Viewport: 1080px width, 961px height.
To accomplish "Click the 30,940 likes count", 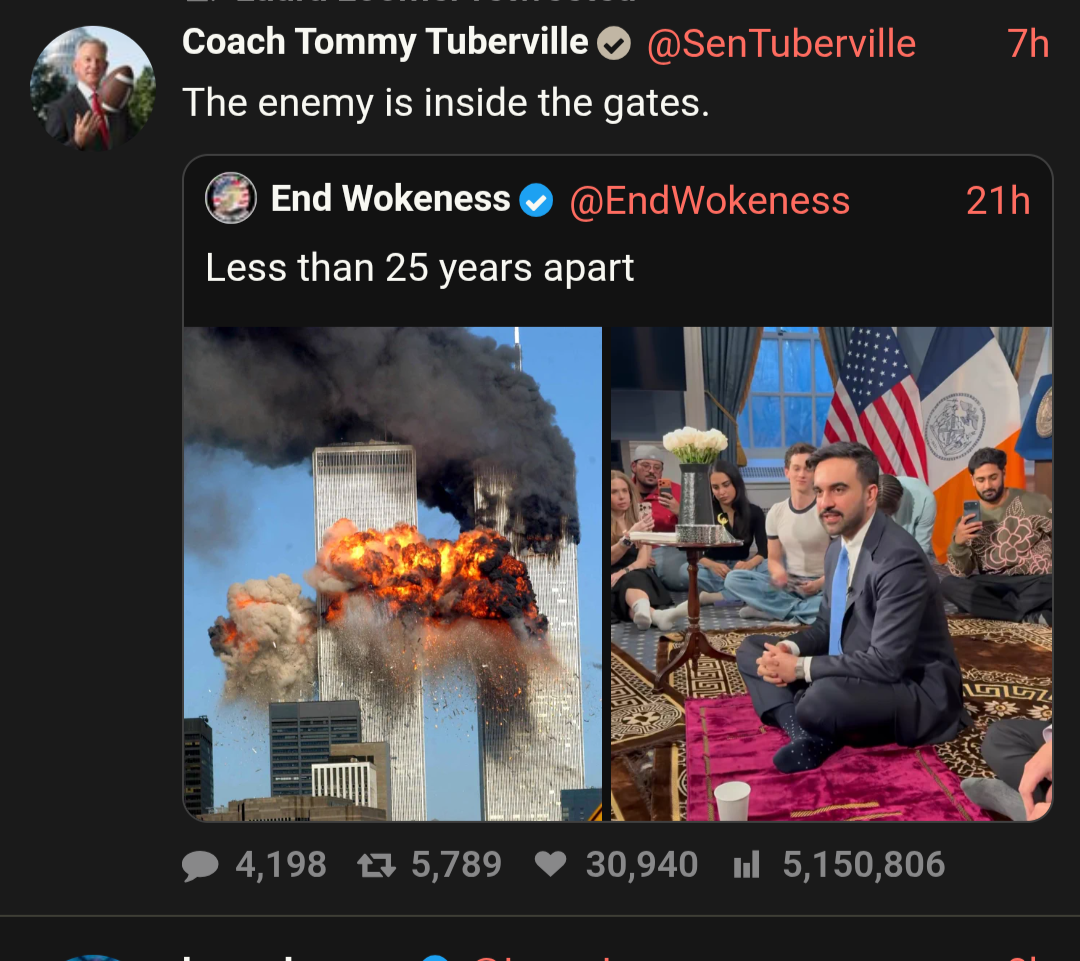I will (641, 865).
